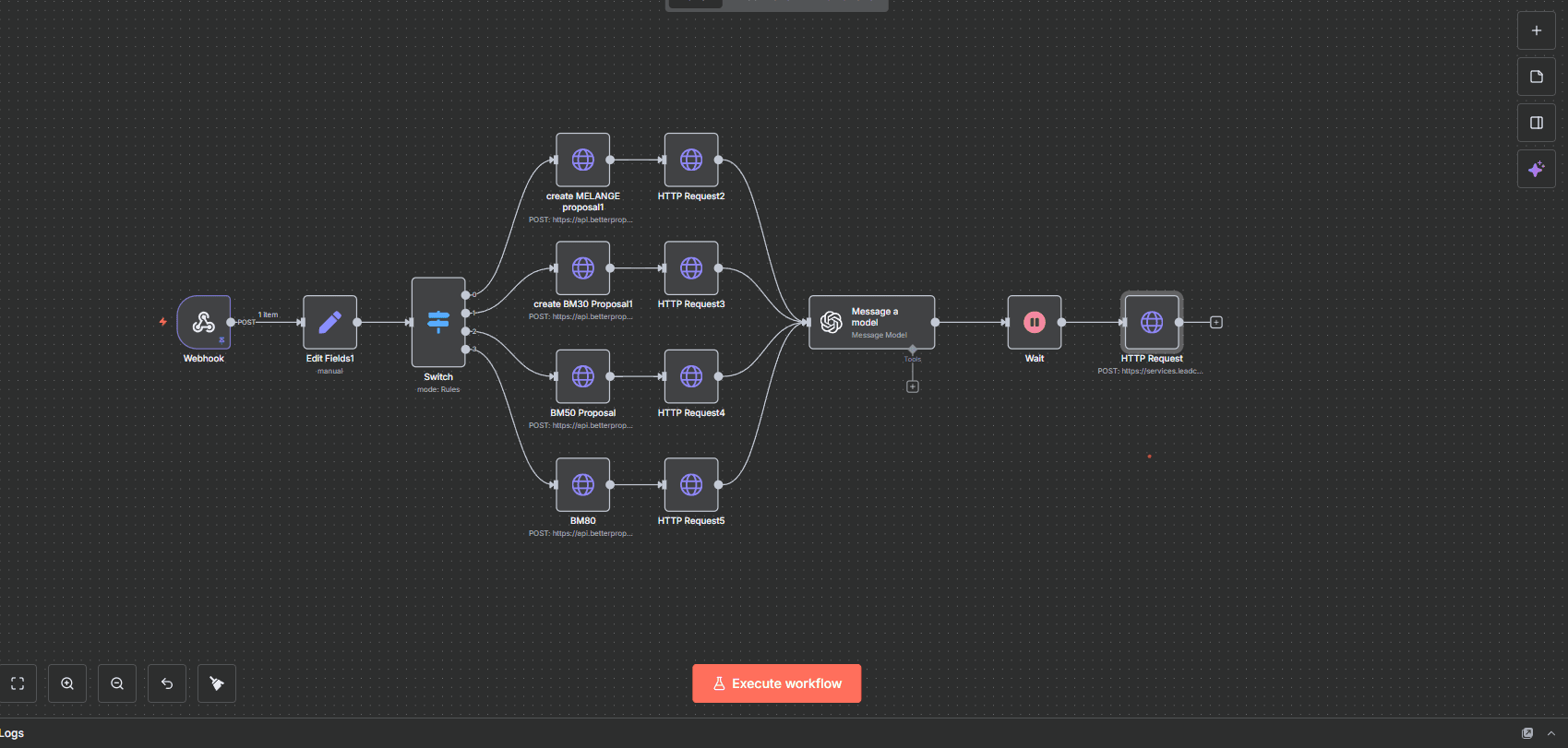The image size is (1568, 748).
Task: Click the Webhook POST output connector
Action: point(231,322)
